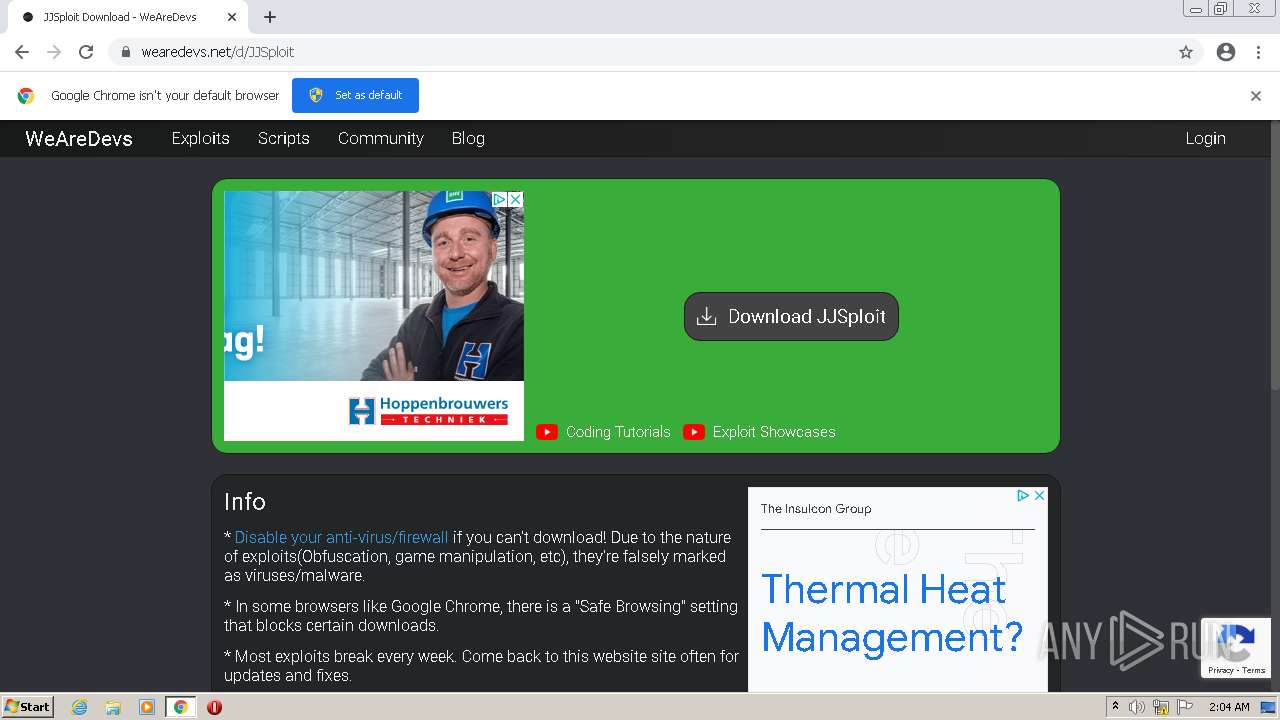Click the Hoppenbrouwers Techniek ad image
The height and width of the screenshot is (720, 1280).
click(374, 315)
